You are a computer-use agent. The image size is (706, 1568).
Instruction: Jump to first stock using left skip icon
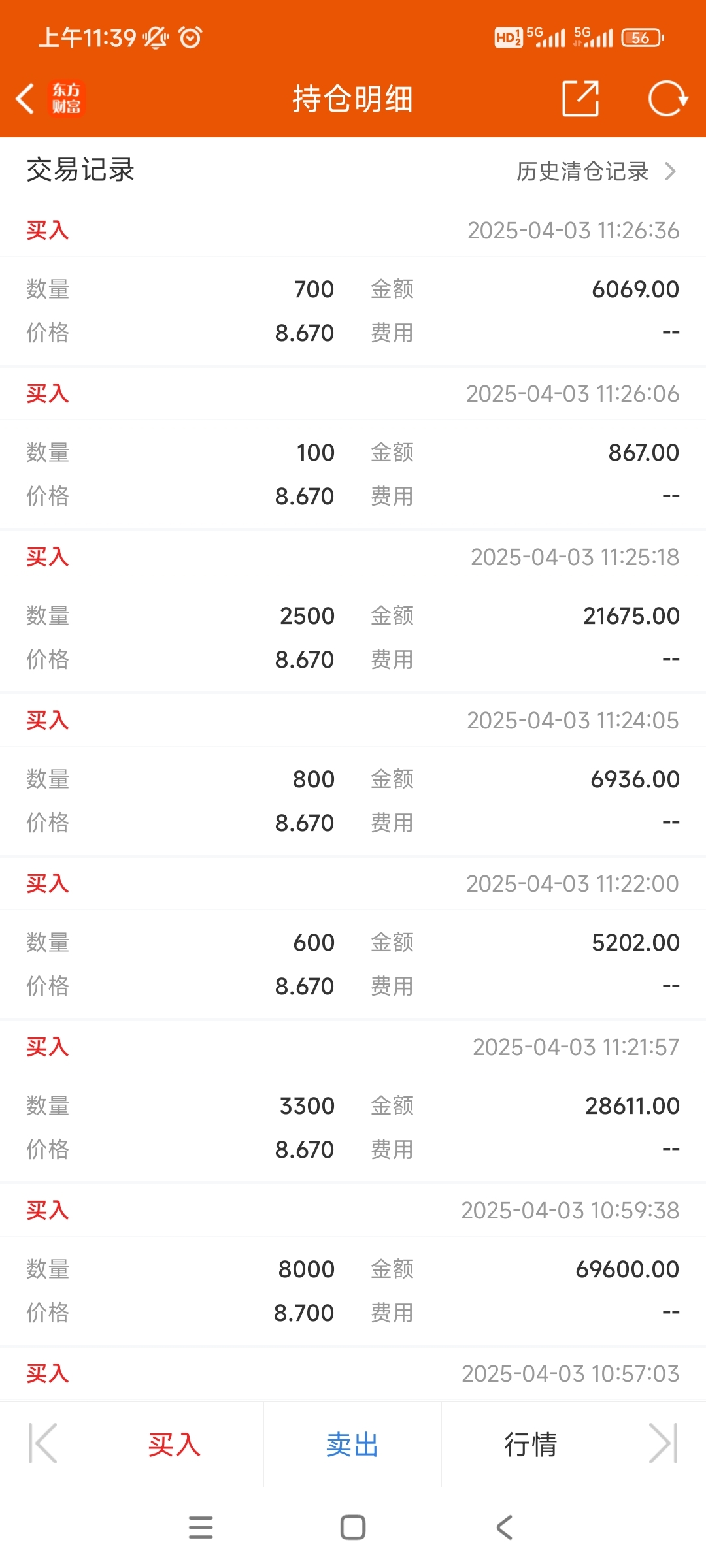43,1443
